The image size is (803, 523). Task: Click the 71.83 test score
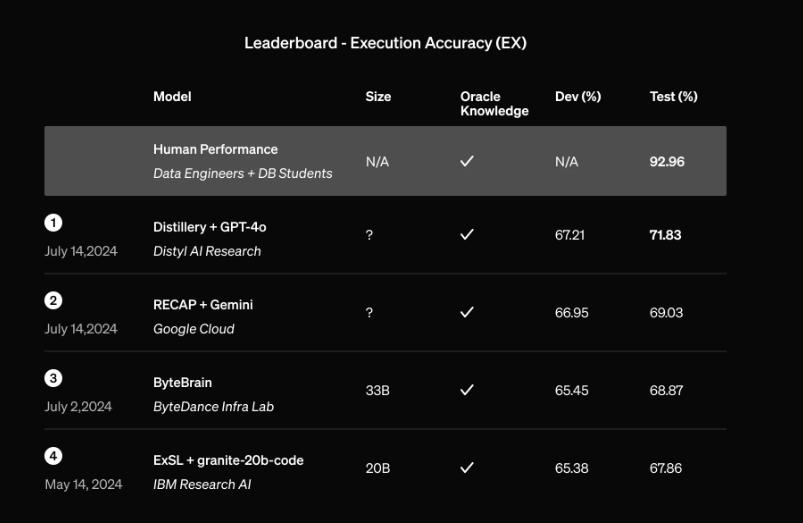pyautogui.click(x=665, y=235)
